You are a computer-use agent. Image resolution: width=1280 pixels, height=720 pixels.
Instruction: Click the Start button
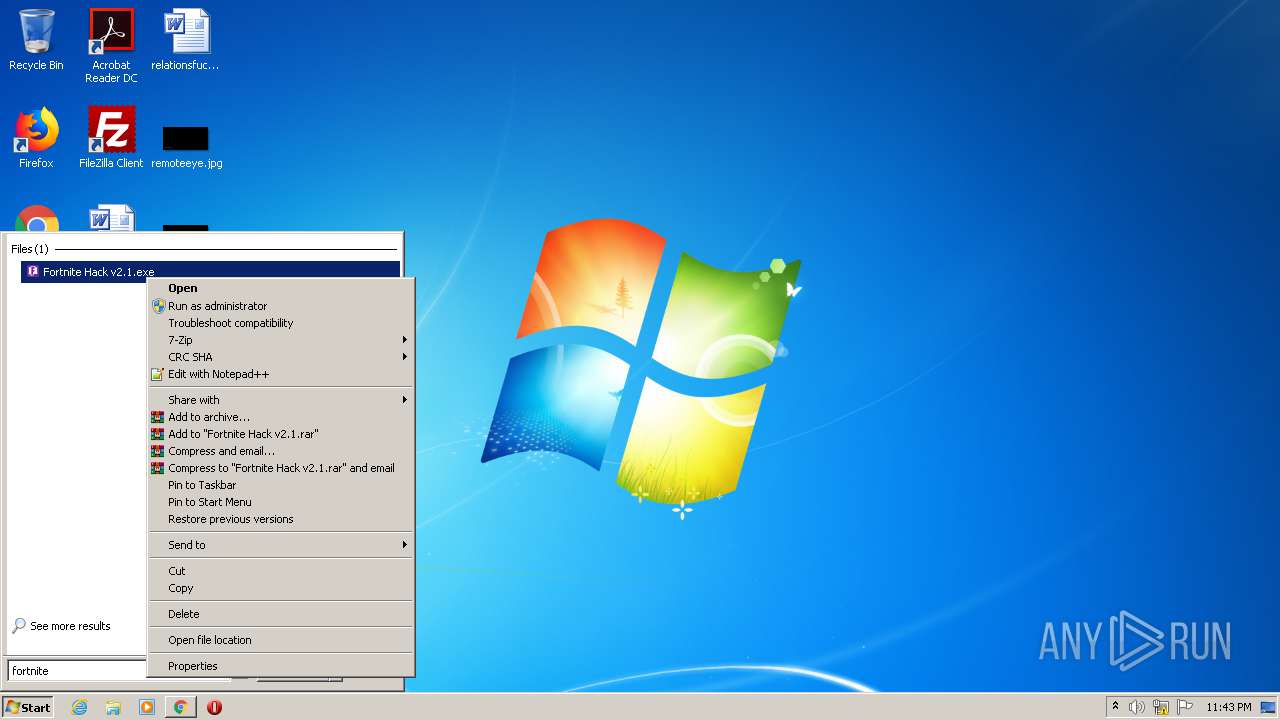28,707
